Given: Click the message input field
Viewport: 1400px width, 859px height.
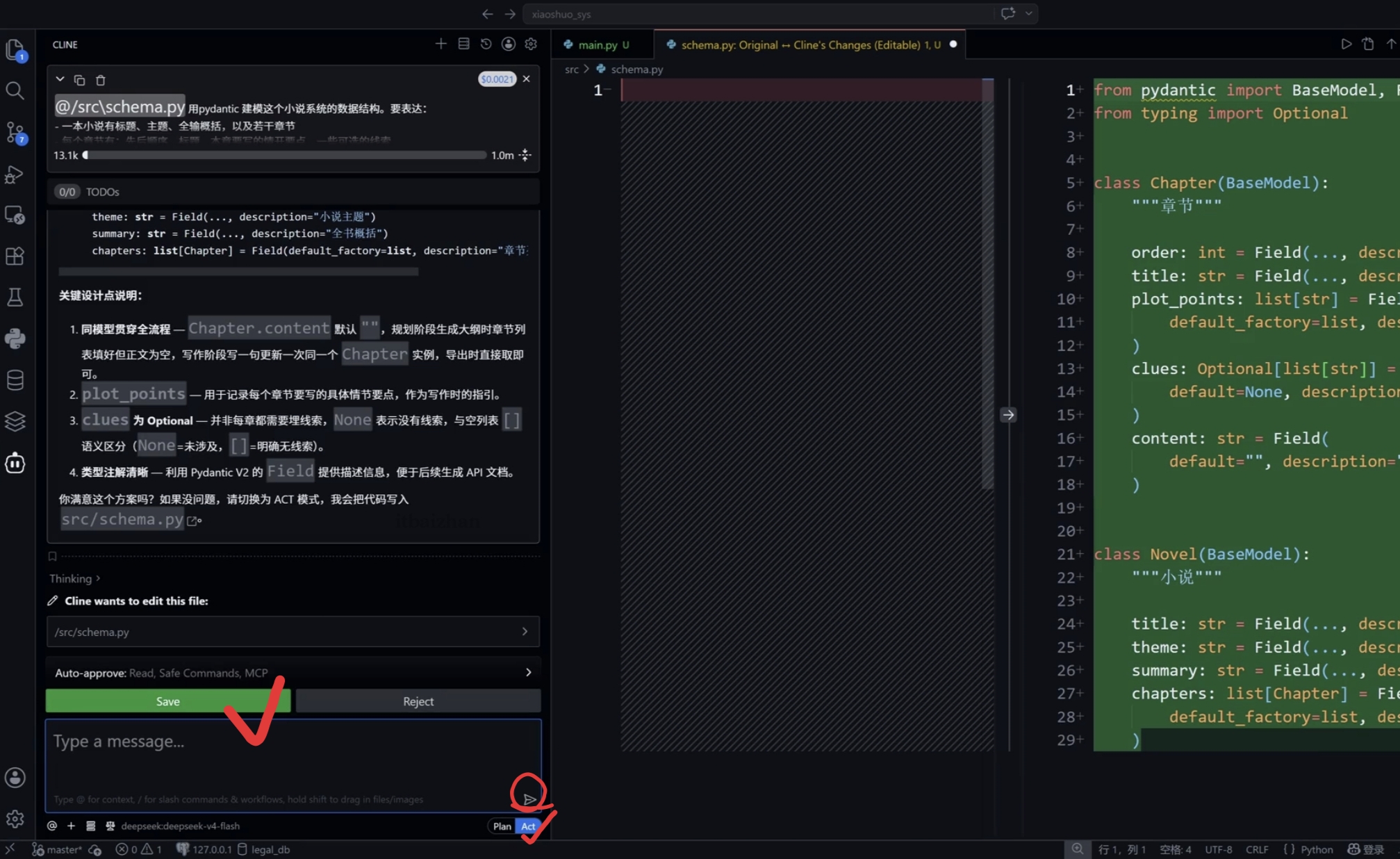Looking at the screenshot, I should click(x=293, y=764).
